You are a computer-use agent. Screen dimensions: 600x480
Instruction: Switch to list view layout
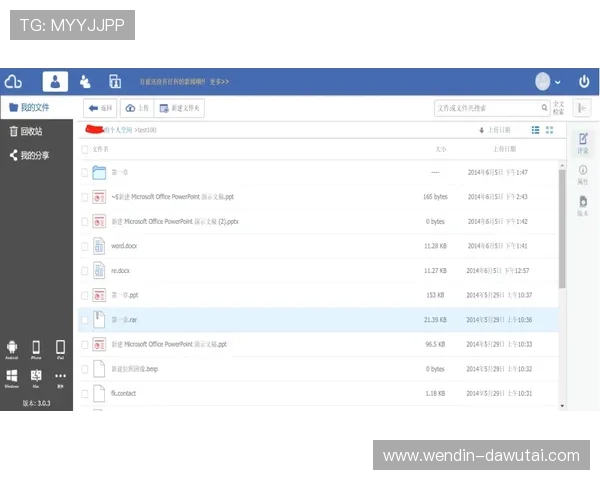tap(536, 130)
